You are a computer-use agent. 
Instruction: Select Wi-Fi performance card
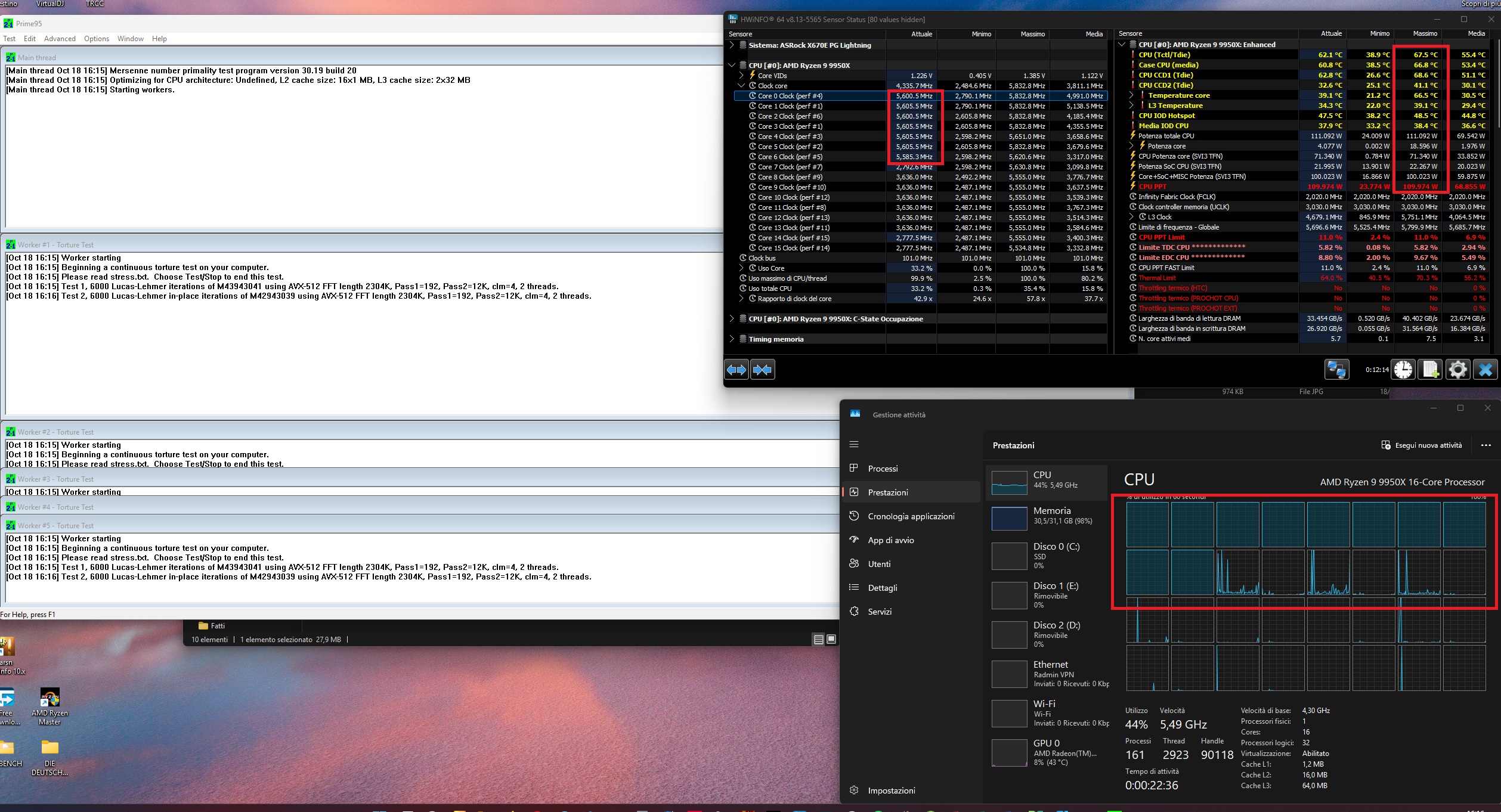point(1047,713)
